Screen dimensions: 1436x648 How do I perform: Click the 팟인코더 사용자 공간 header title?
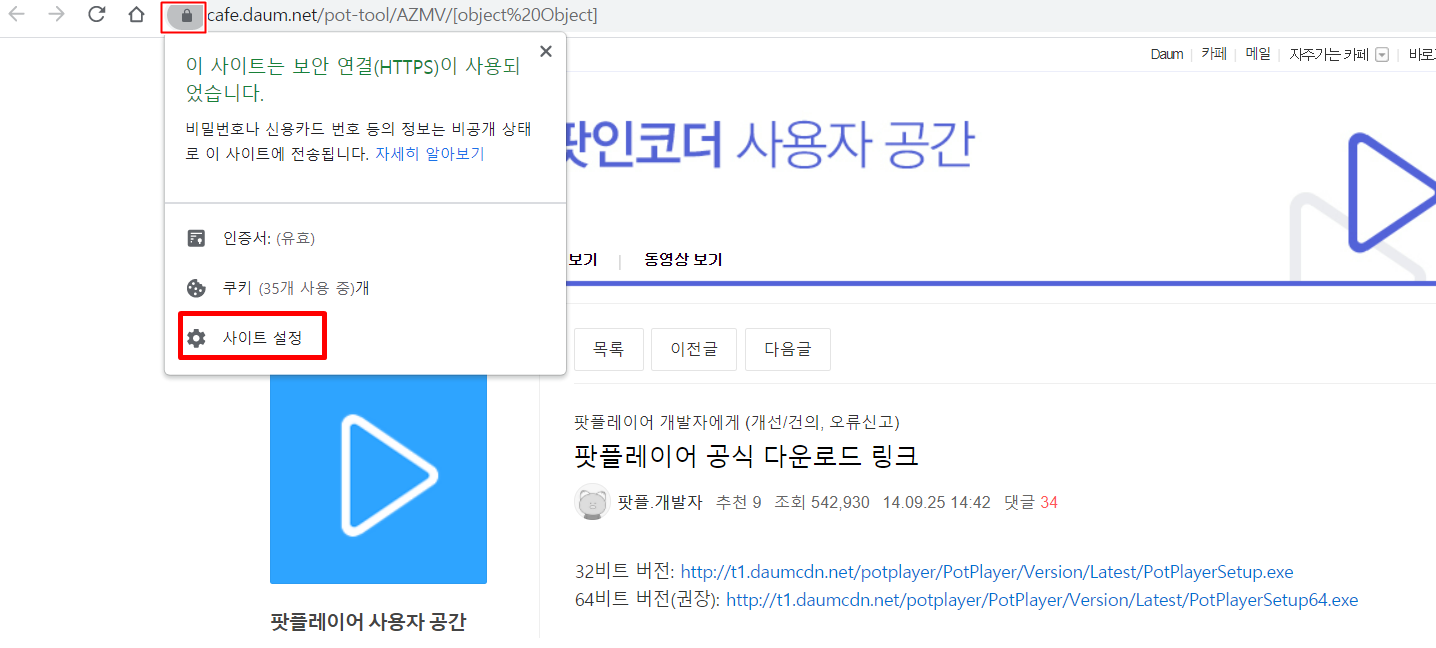pos(769,145)
